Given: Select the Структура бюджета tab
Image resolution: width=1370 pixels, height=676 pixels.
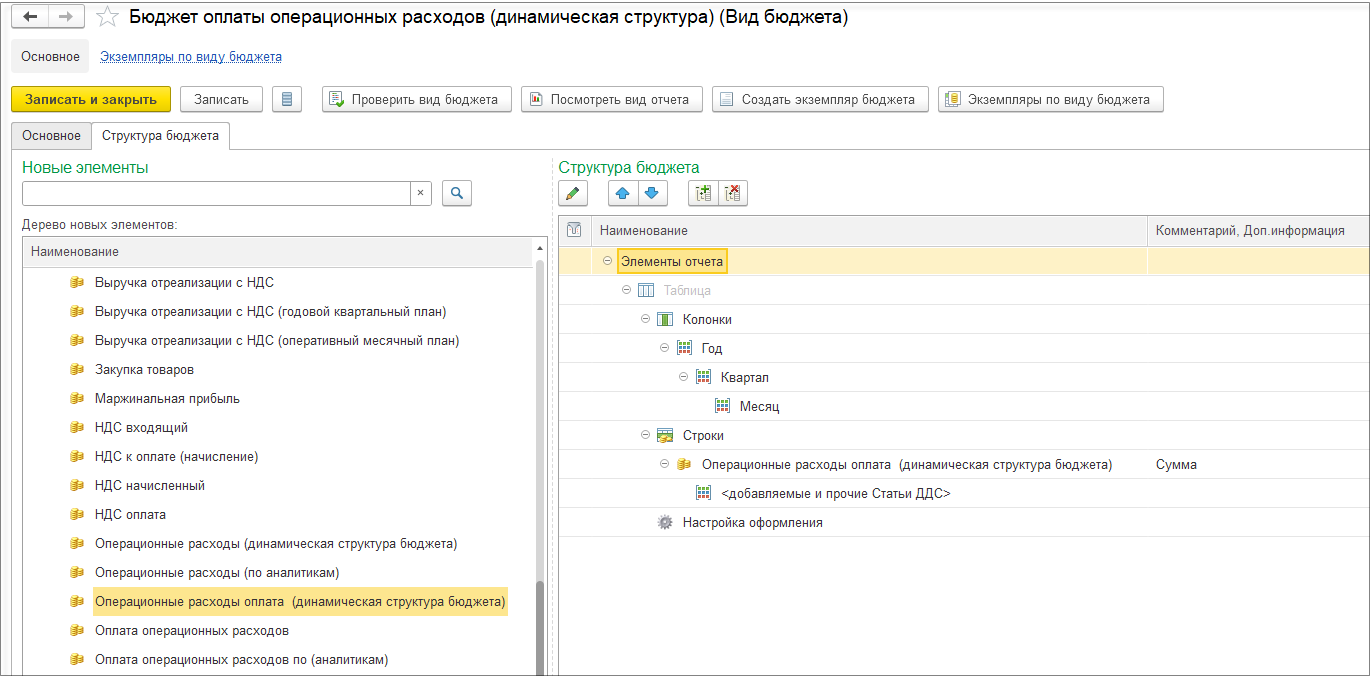Looking at the screenshot, I should pos(160,136).
